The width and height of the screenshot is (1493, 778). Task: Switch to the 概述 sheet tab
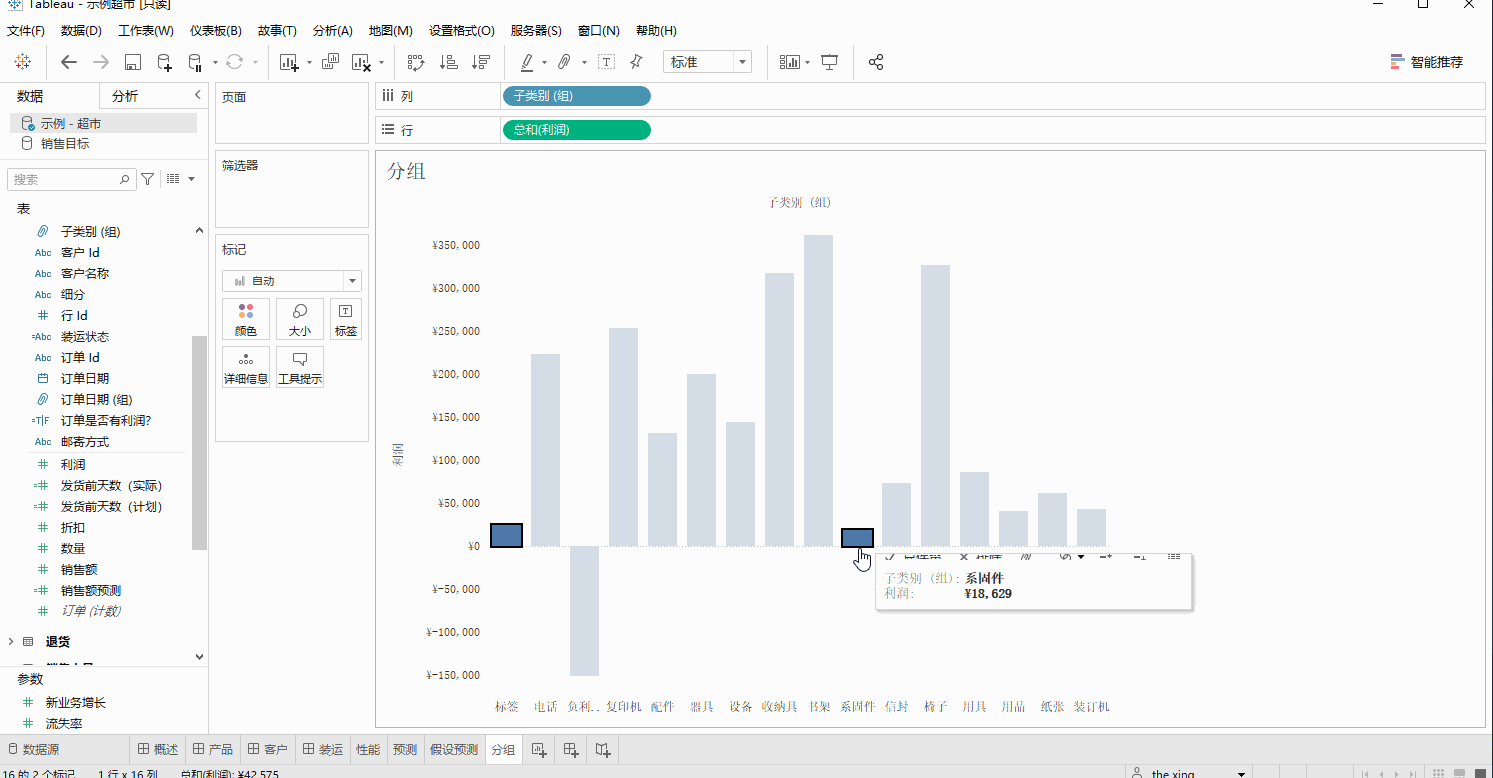[x=158, y=749]
